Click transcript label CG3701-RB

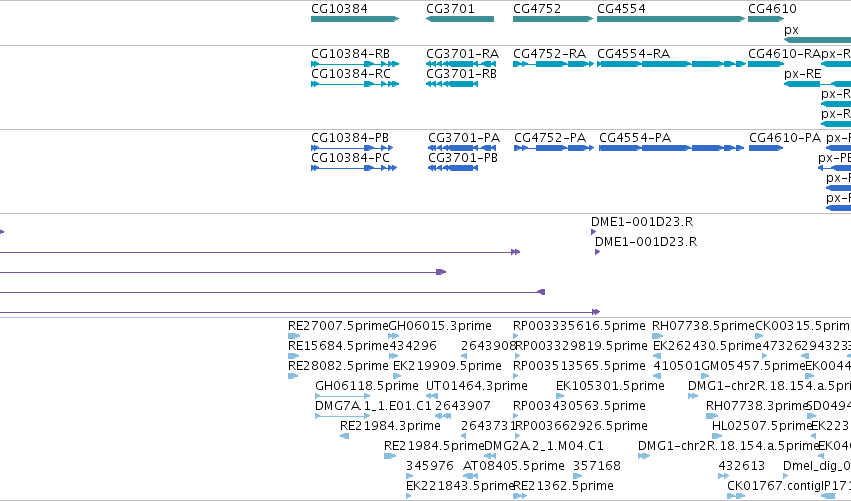(x=461, y=74)
